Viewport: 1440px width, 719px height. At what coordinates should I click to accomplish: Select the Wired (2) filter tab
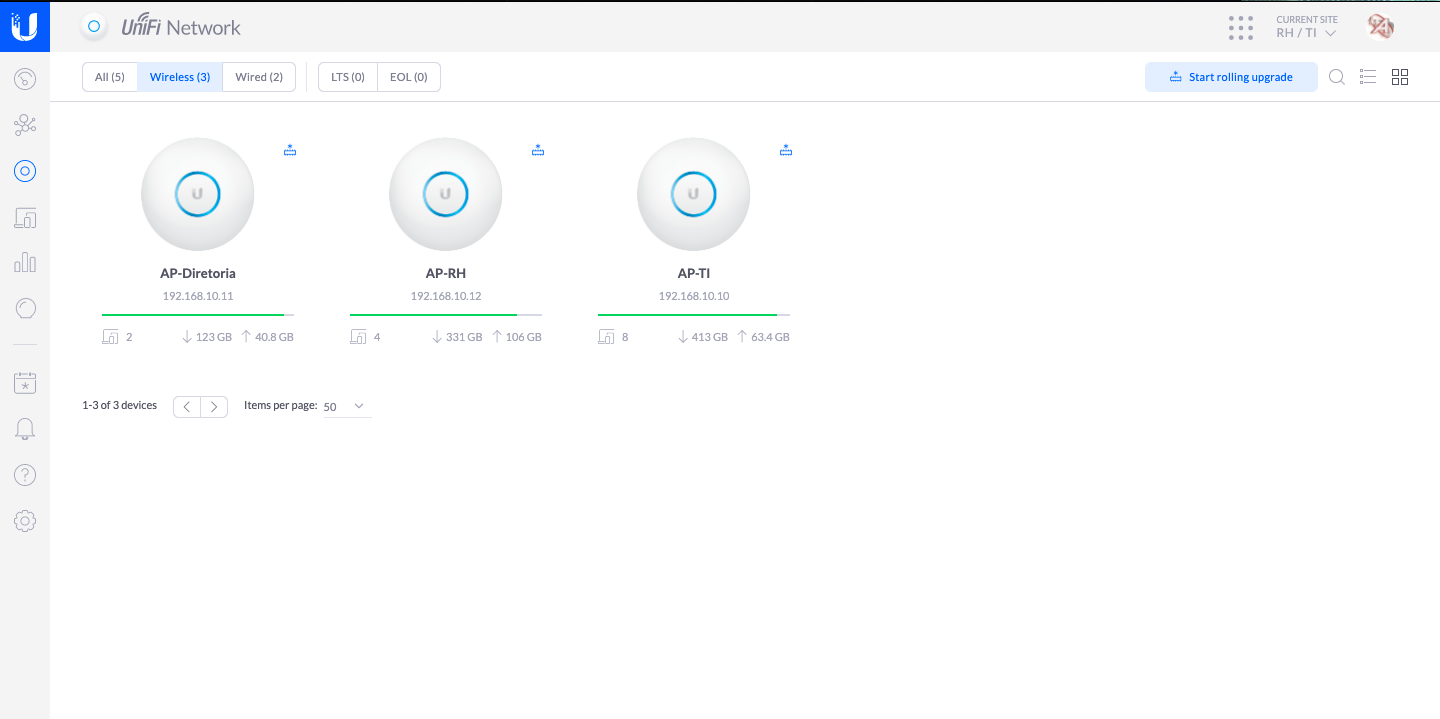[x=259, y=77]
